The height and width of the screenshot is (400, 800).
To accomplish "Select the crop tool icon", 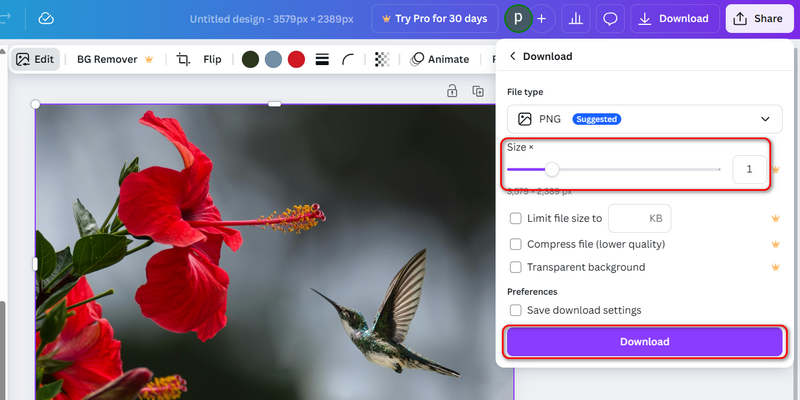I will (183, 59).
